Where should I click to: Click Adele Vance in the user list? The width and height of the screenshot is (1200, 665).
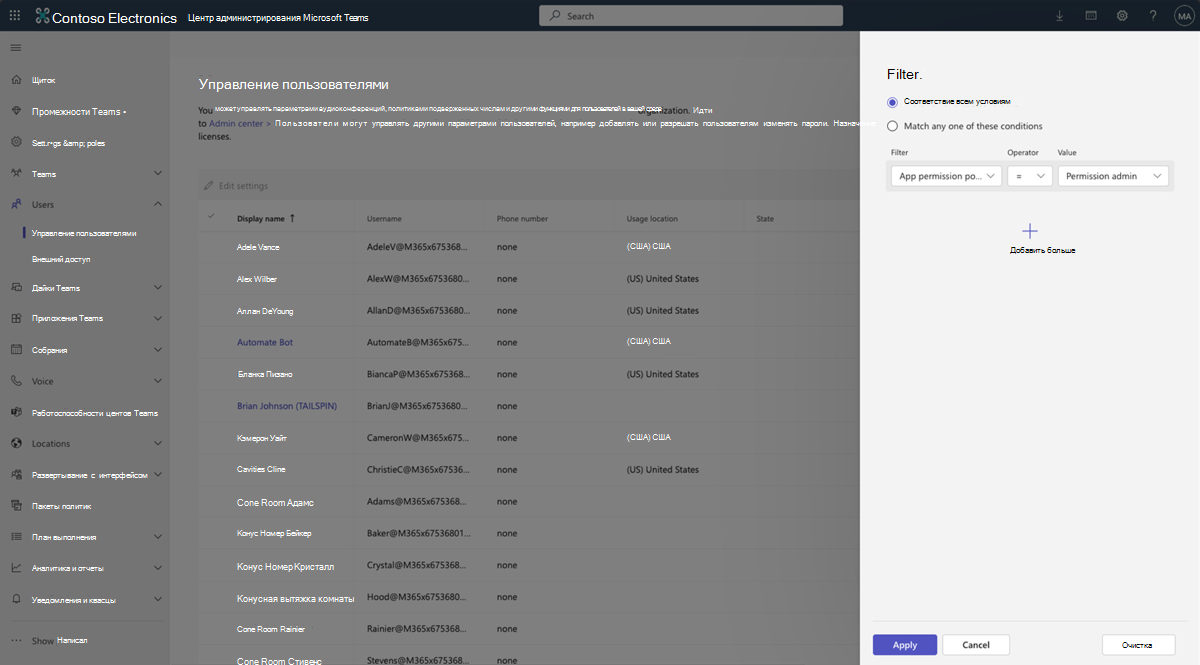258,246
